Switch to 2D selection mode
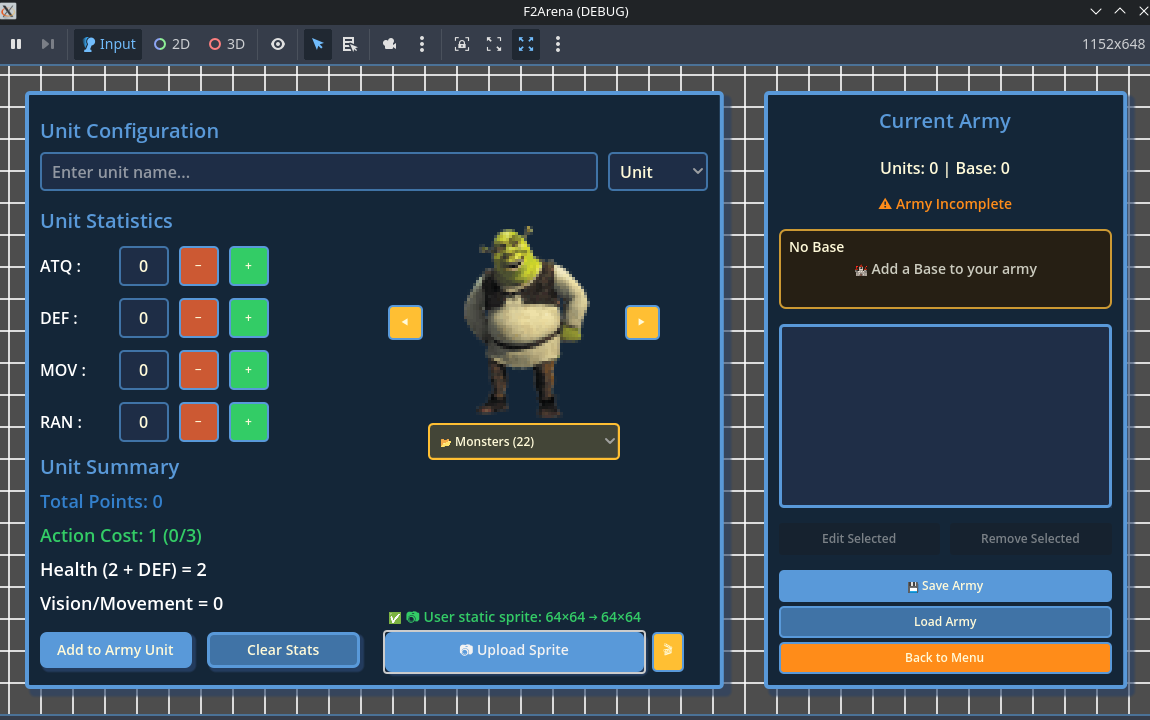The width and height of the screenshot is (1150, 720). [172, 44]
